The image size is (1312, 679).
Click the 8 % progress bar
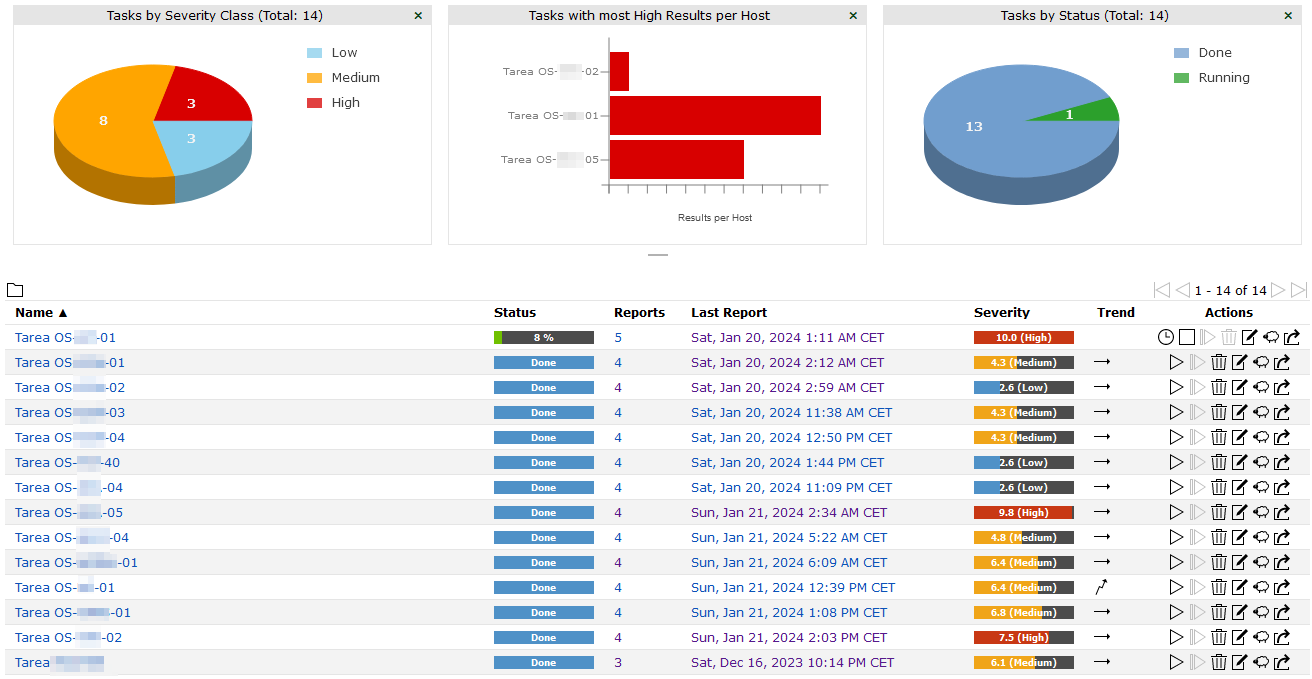click(543, 338)
